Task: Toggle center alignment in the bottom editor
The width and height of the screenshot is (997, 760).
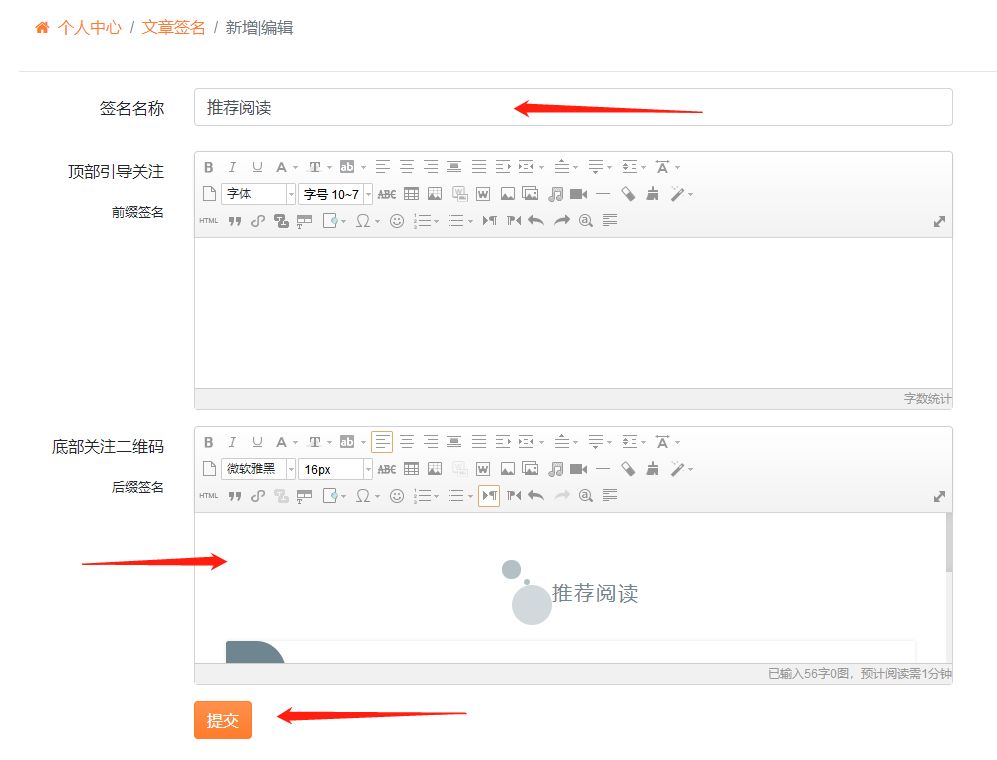Action: (407, 442)
